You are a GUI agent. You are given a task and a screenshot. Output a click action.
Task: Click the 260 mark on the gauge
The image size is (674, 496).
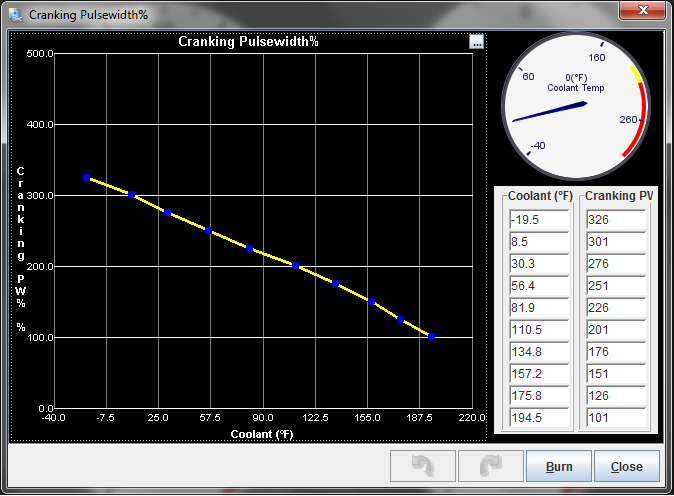click(x=628, y=119)
